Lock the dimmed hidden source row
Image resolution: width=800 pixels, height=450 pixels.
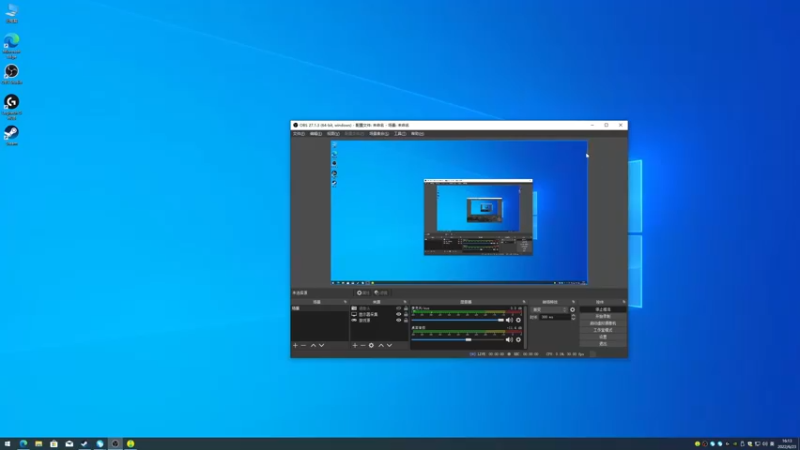click(x=406, y=308)
